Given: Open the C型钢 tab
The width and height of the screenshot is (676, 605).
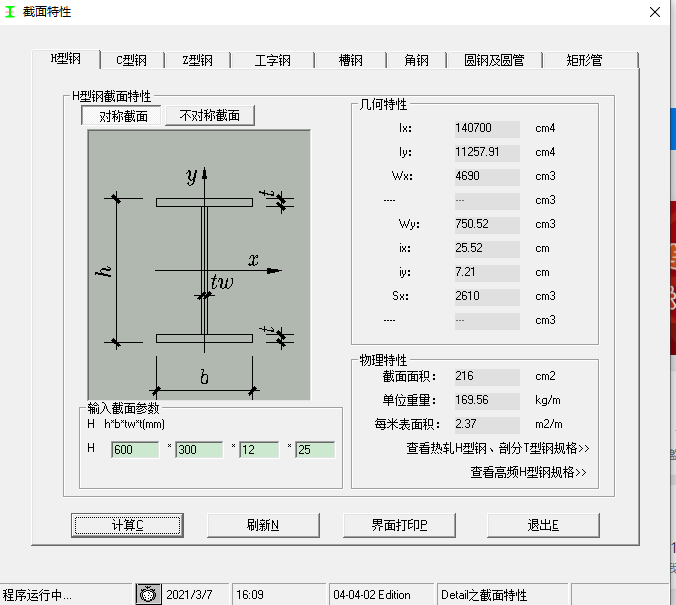Looking at the screenshot, I should point(131,60).
